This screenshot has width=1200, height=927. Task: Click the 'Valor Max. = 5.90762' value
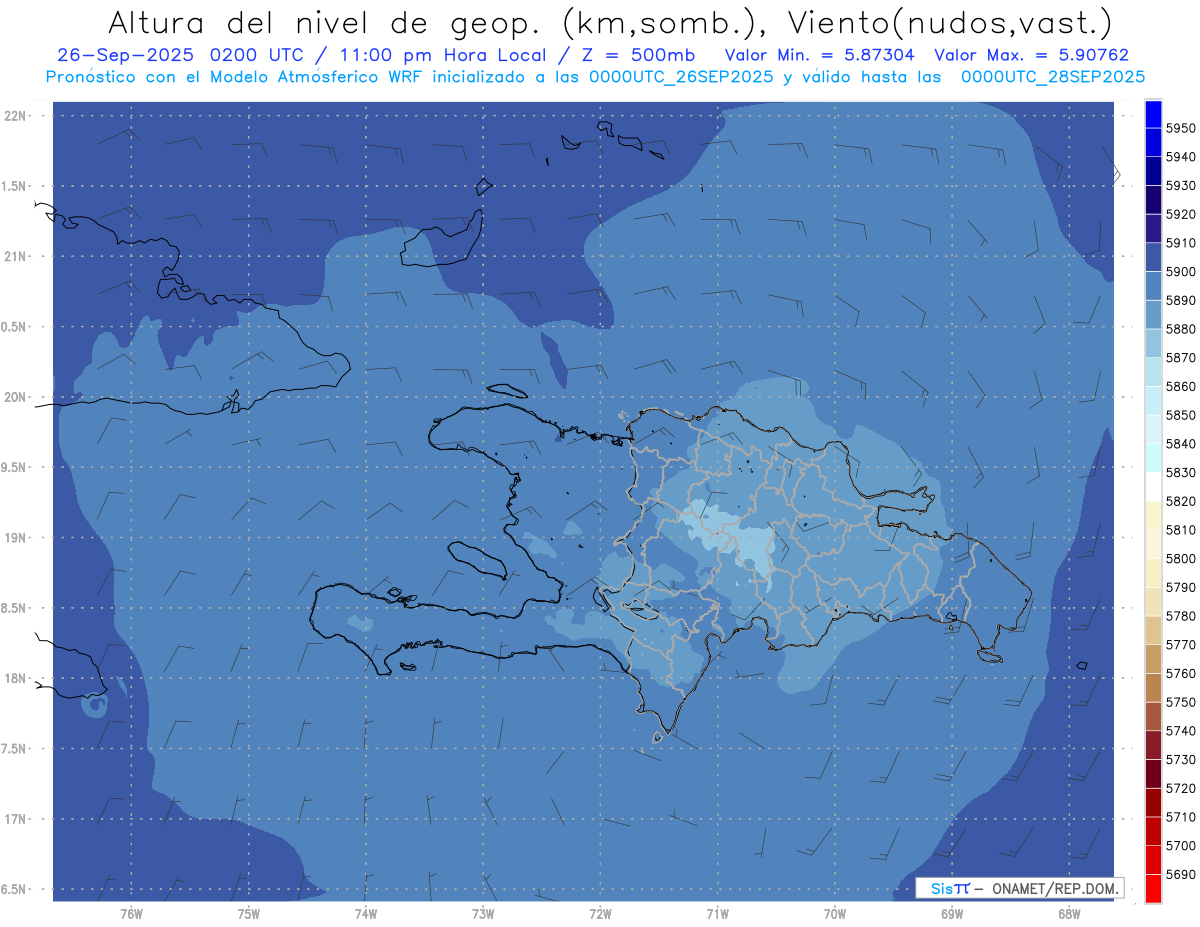(x=1031, y=55)
